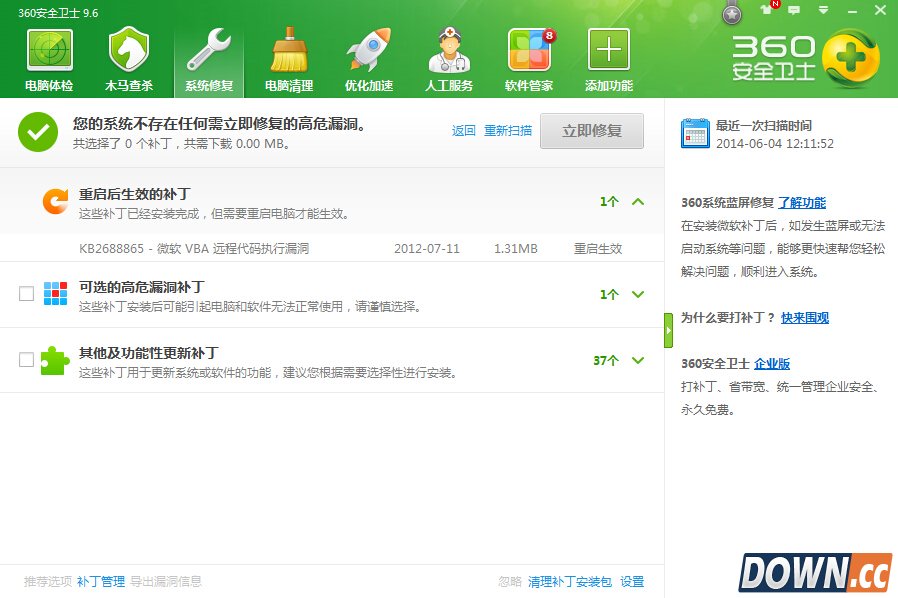898x598 pixels.
Task: Open 优化加速 rocket icon
Action: [x=369, y=50]
